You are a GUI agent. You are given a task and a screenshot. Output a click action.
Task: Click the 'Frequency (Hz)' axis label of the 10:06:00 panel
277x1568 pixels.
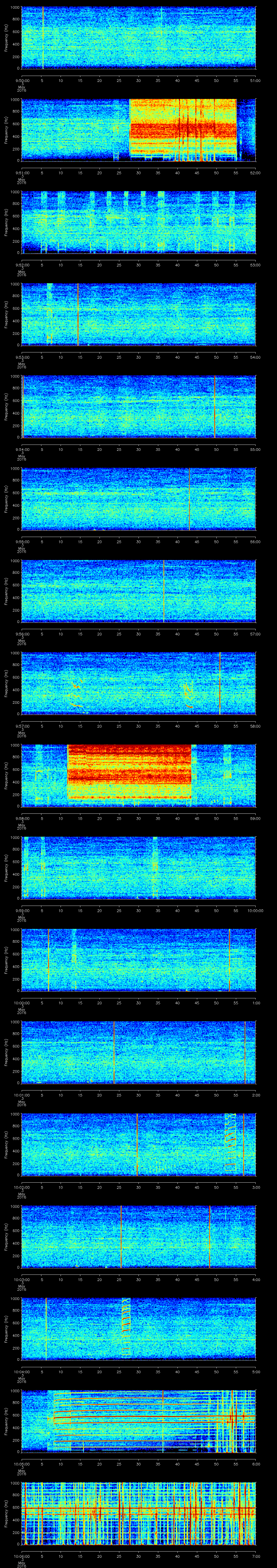tap(7, 1514)
